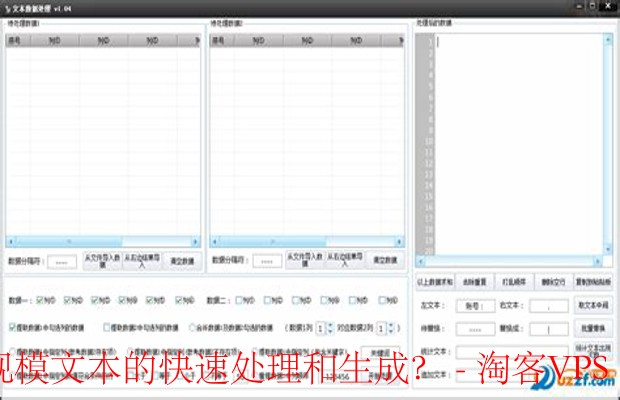This screenshot has height=400, width=620.
Task: Click right scroll arrow of data 2 table
Action: point(399,241)
